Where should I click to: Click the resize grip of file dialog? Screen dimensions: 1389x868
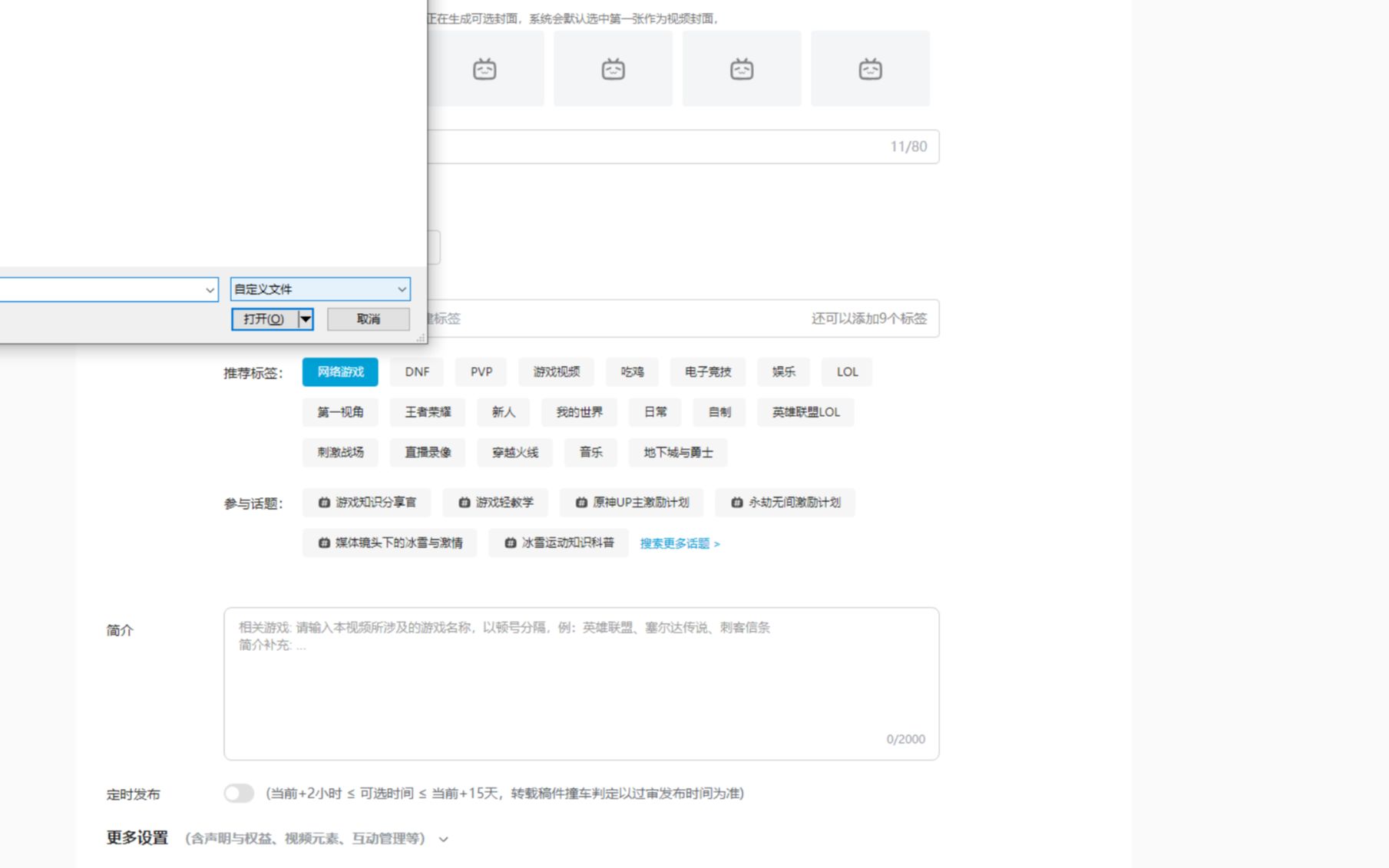[x=421, y=338]
